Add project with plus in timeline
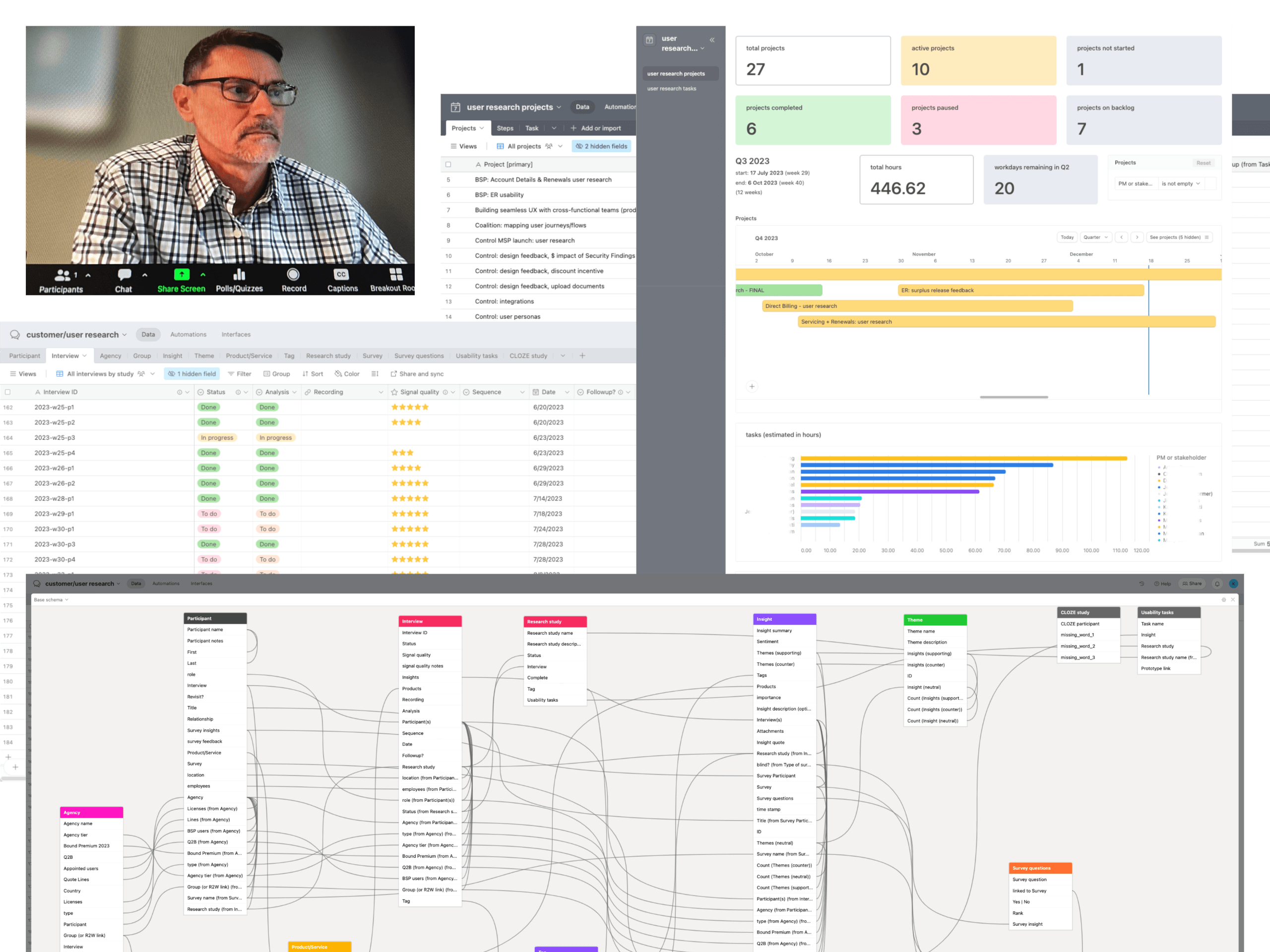The height and width of the screenshot is (952, 1270). 752,386
